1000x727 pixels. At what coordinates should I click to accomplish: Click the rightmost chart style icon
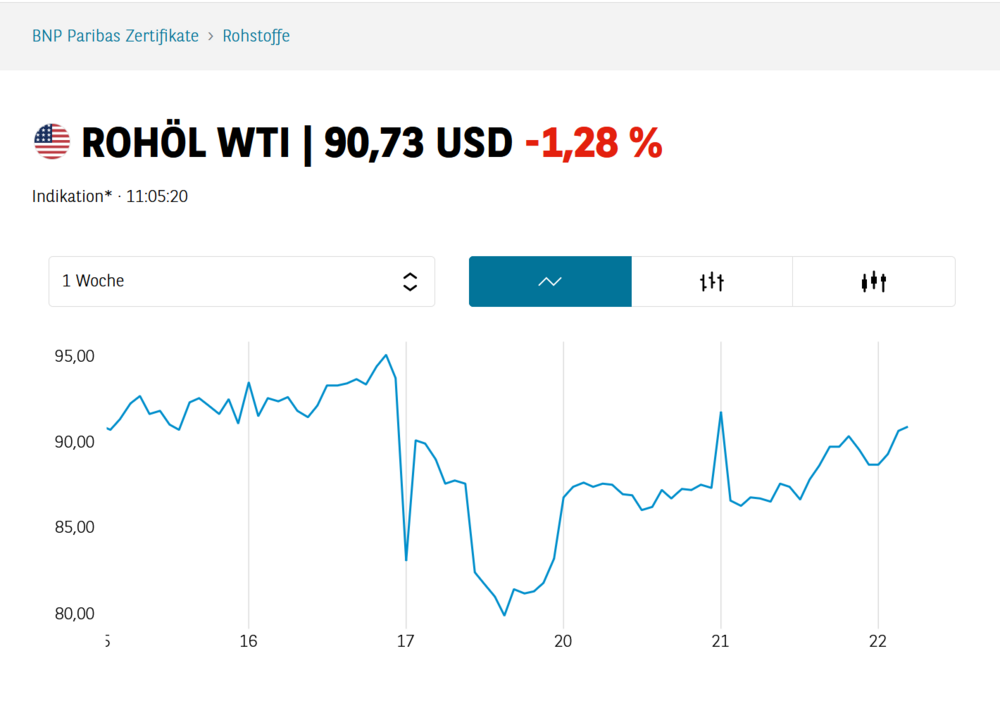[873, 281]
